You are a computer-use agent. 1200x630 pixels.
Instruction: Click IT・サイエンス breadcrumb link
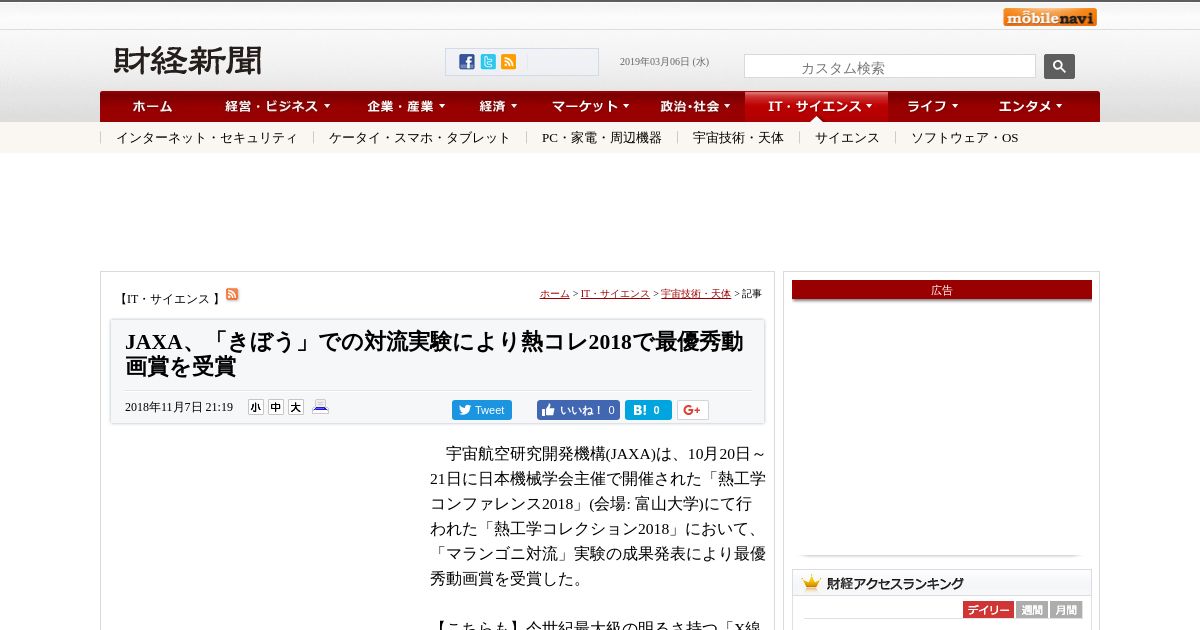tap(615, 294)
